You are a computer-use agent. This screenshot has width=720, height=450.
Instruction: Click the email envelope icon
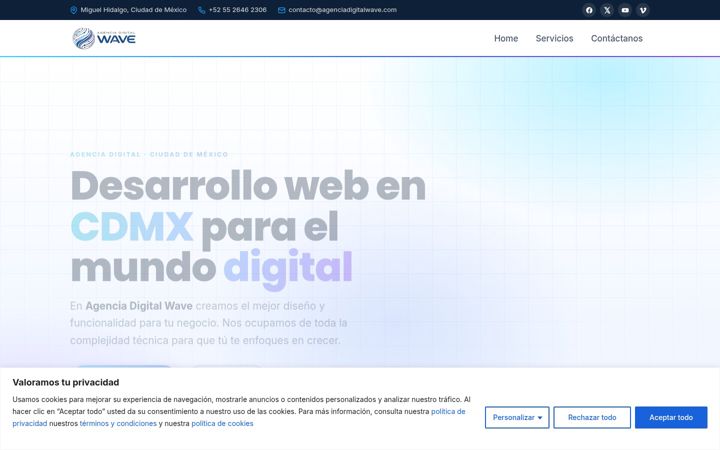click(x=281, y=10)
